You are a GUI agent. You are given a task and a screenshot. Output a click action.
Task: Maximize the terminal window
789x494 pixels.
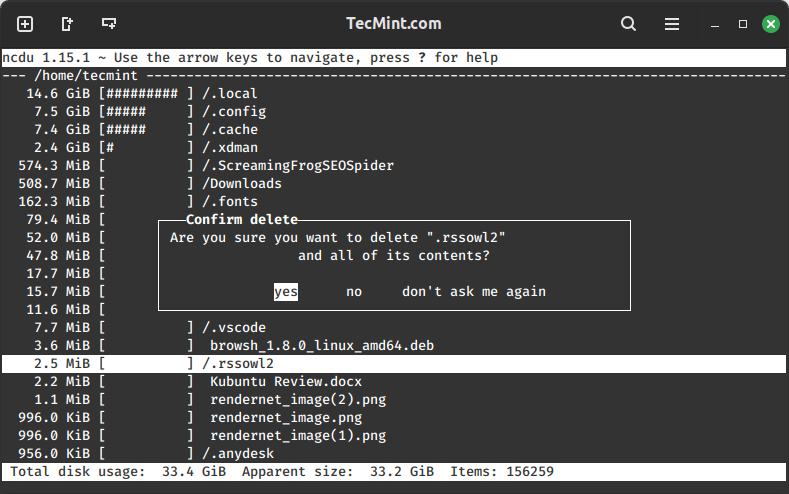[743, 23]
